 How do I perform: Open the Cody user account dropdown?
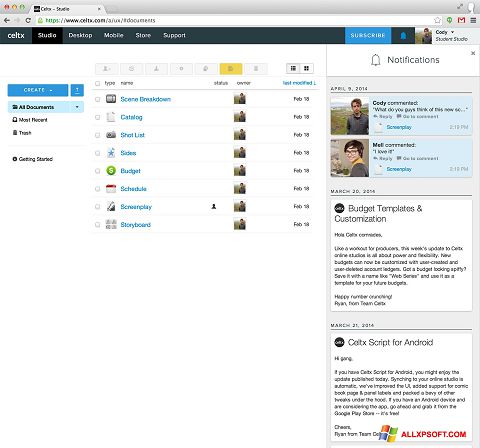452,32
